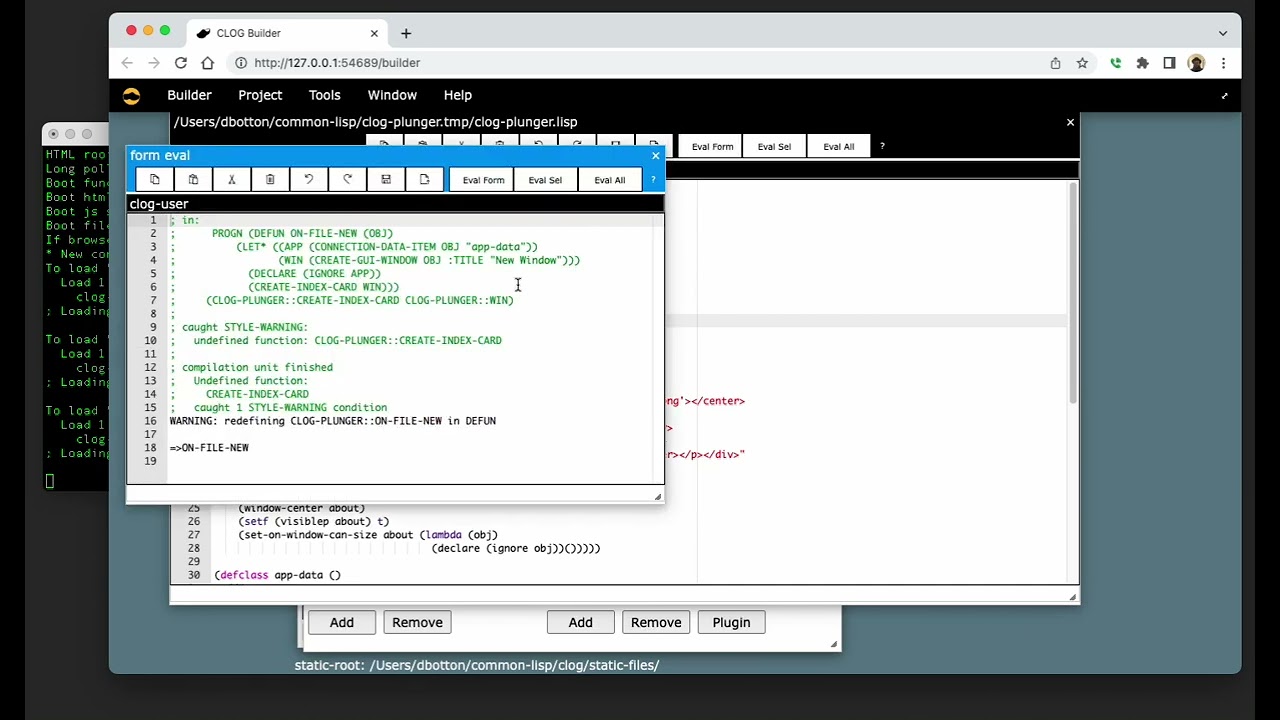1280x720 pixels.
Task: Open the Tools menu
Action: [324, 95]
